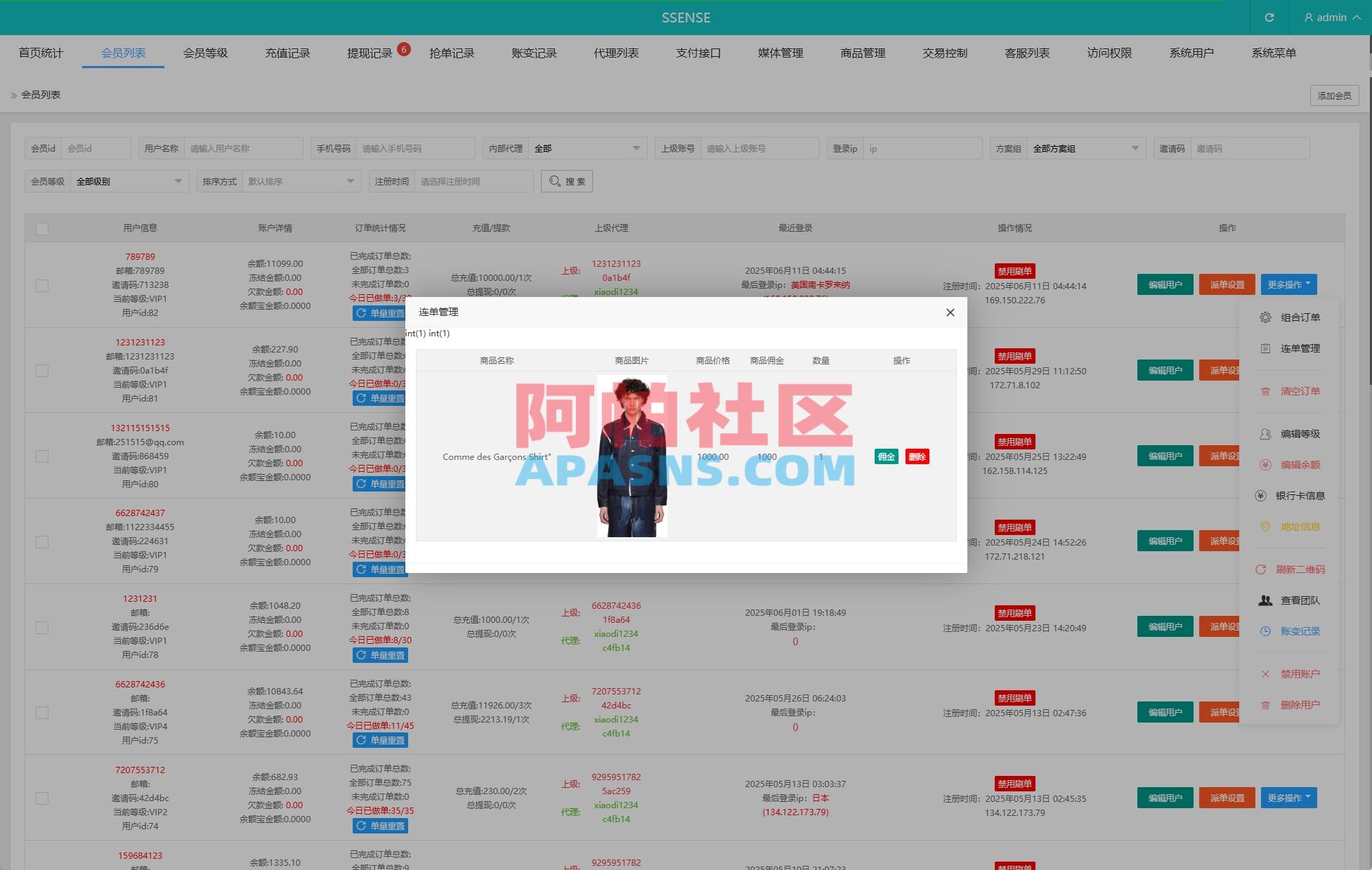Open the 方案组 dropdown showing 全部方案组

coord(1085,148)
